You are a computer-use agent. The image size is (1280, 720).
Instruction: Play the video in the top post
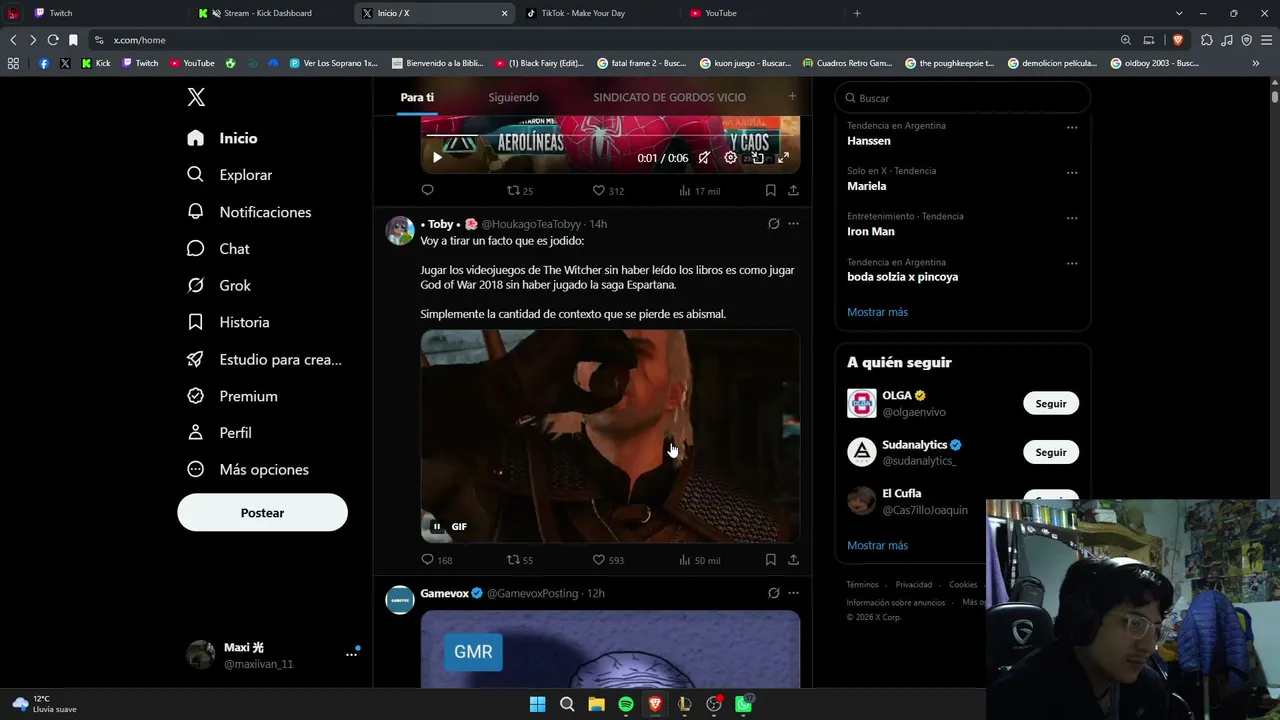click(x=437, y=157)
